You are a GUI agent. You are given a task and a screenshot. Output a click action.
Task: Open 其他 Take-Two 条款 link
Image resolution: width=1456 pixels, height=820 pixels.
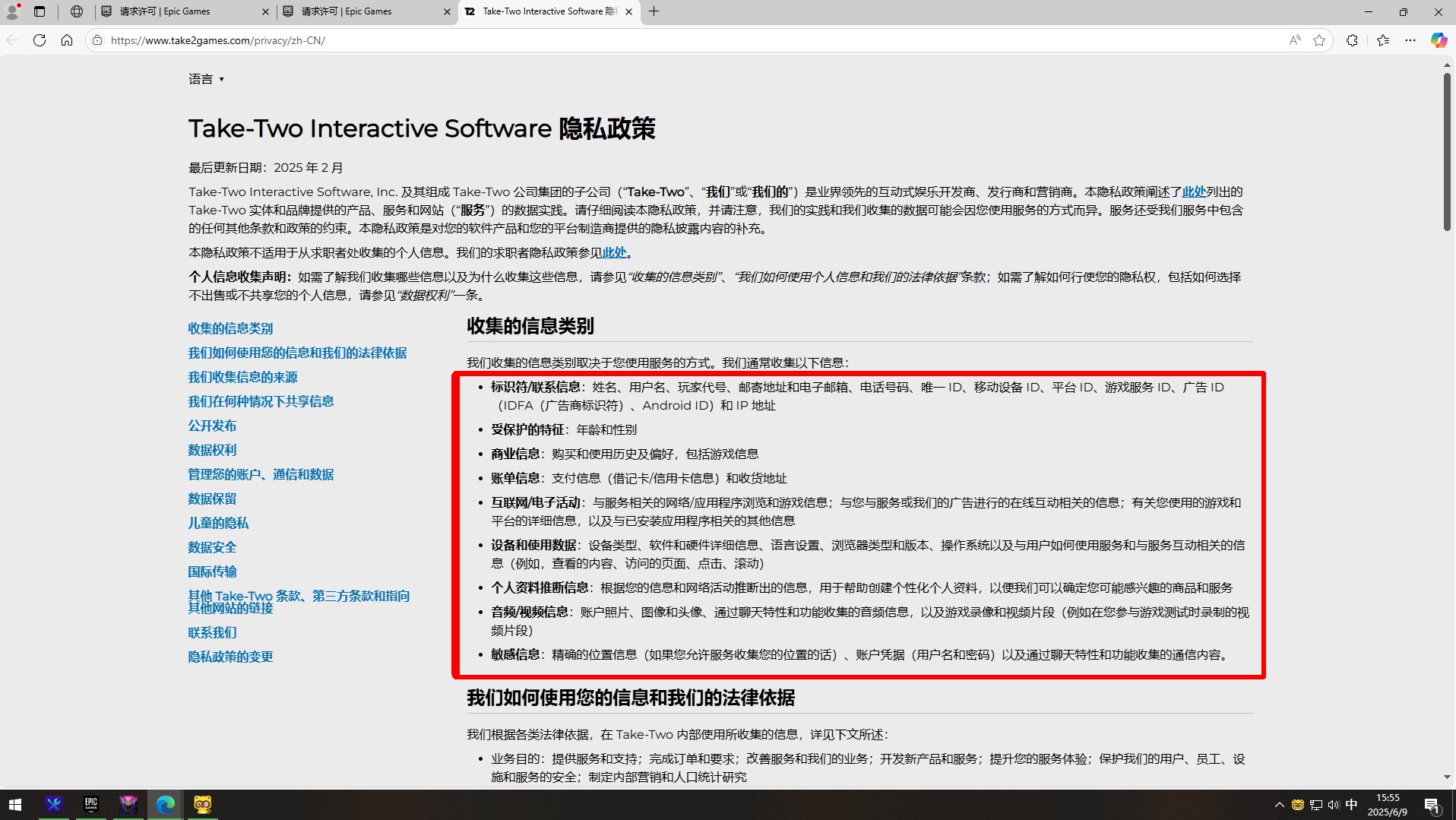[299, 602]
